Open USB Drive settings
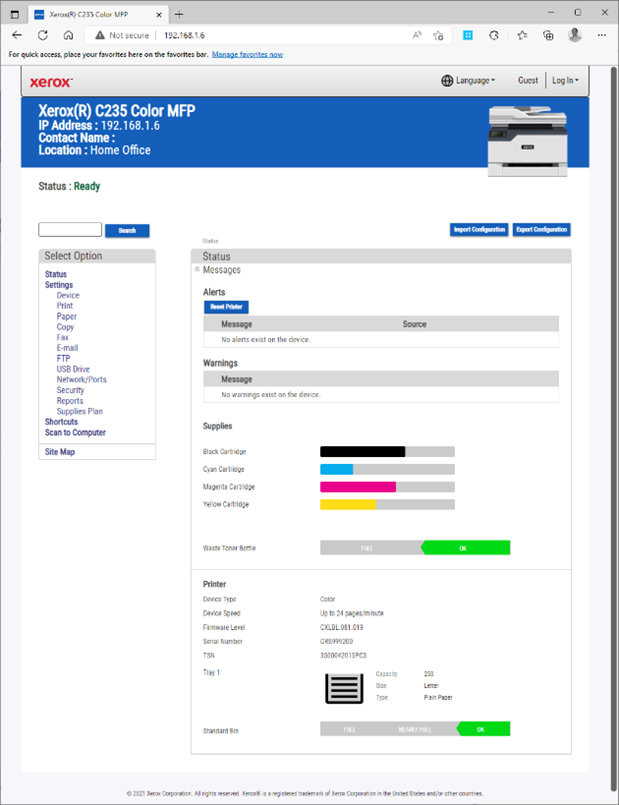The height and width of the screenshot is (805, 619). (x=73, y=369)
